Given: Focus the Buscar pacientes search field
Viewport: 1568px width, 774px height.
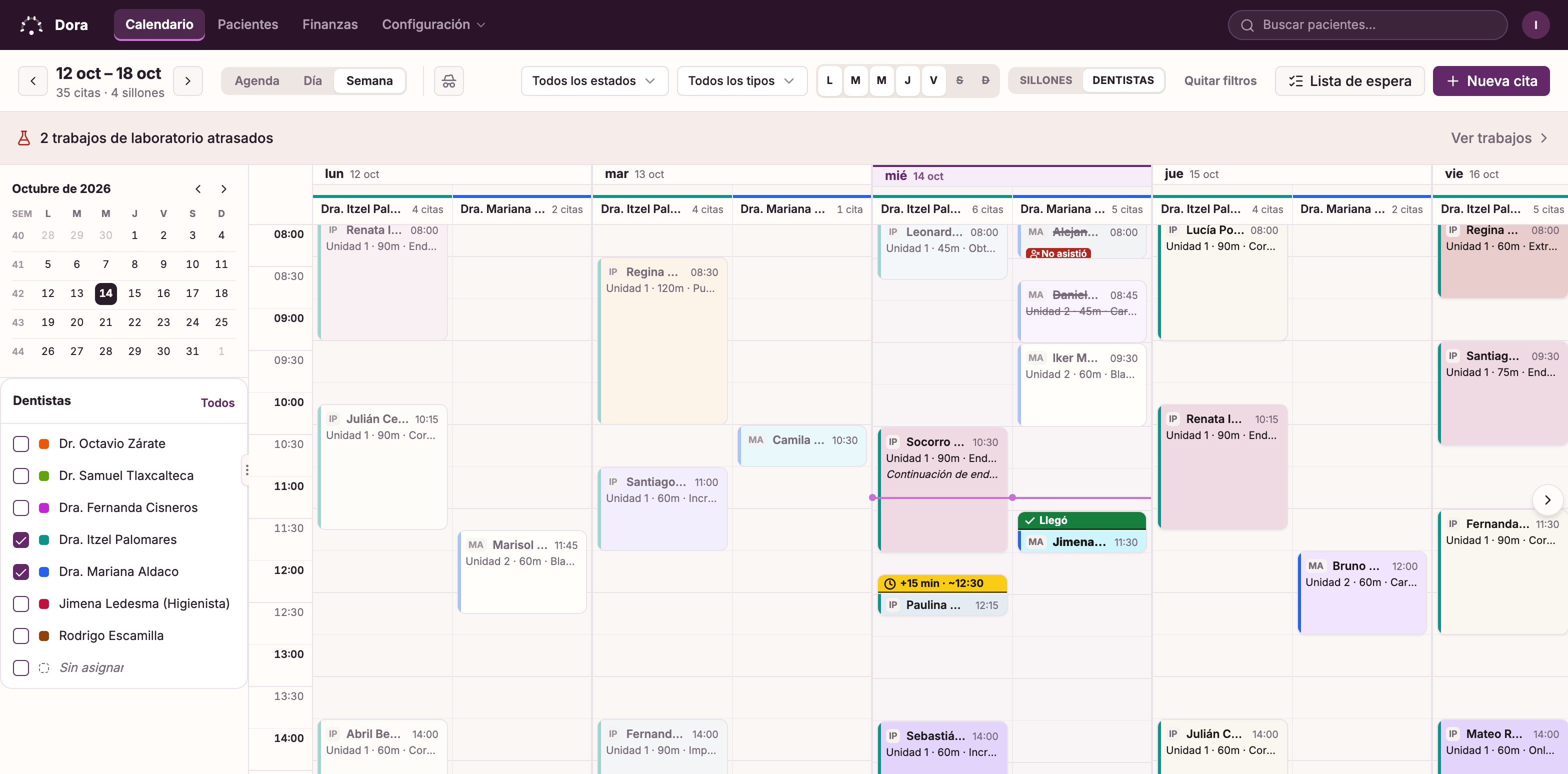Looking at the screenshot, I should click(x=1367, y=25).
